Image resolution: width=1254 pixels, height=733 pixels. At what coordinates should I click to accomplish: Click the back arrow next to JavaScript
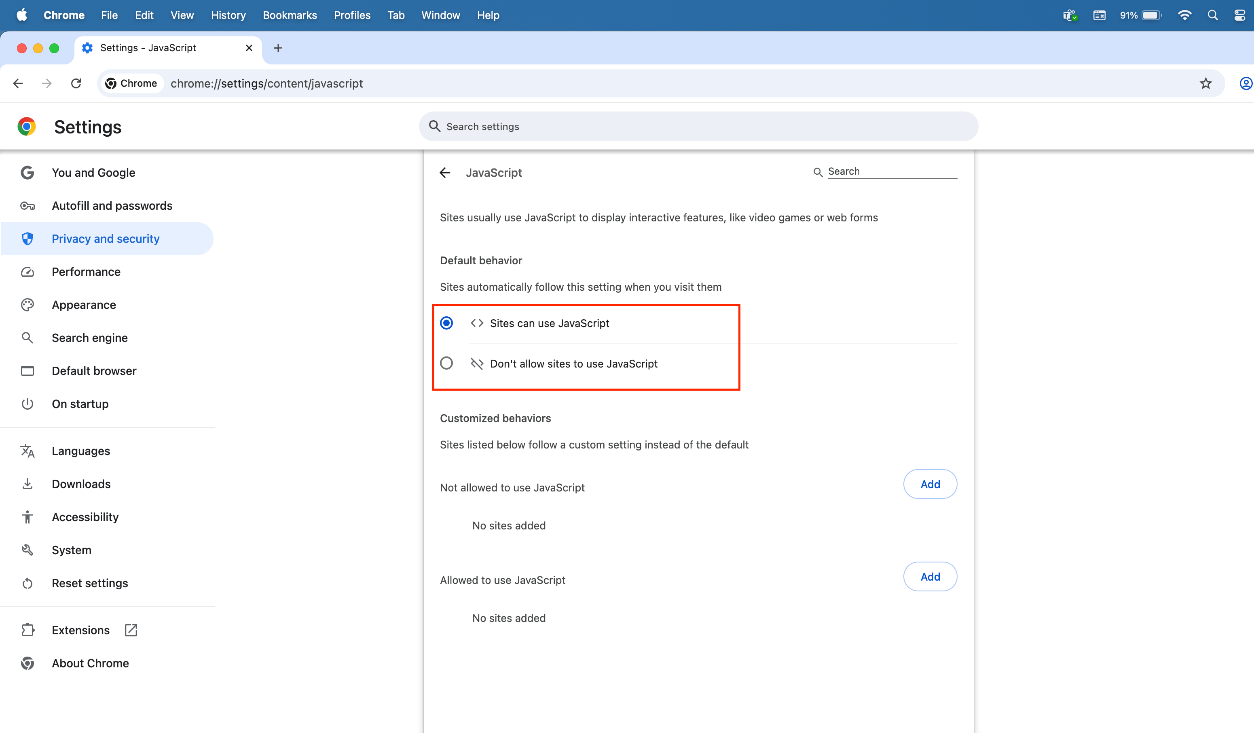tap(445, 173)
